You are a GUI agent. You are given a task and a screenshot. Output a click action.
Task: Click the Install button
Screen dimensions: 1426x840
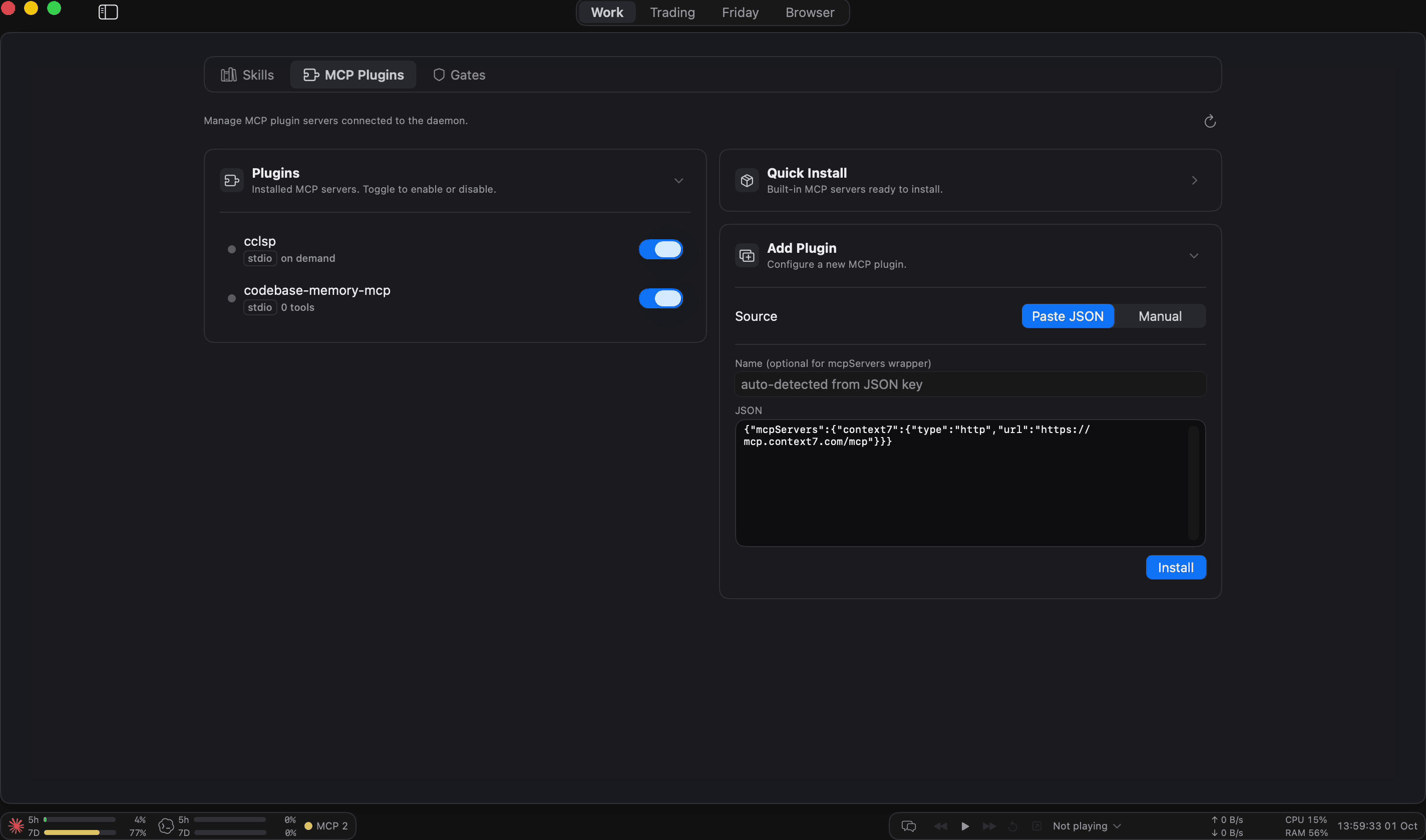[1176, 567]
